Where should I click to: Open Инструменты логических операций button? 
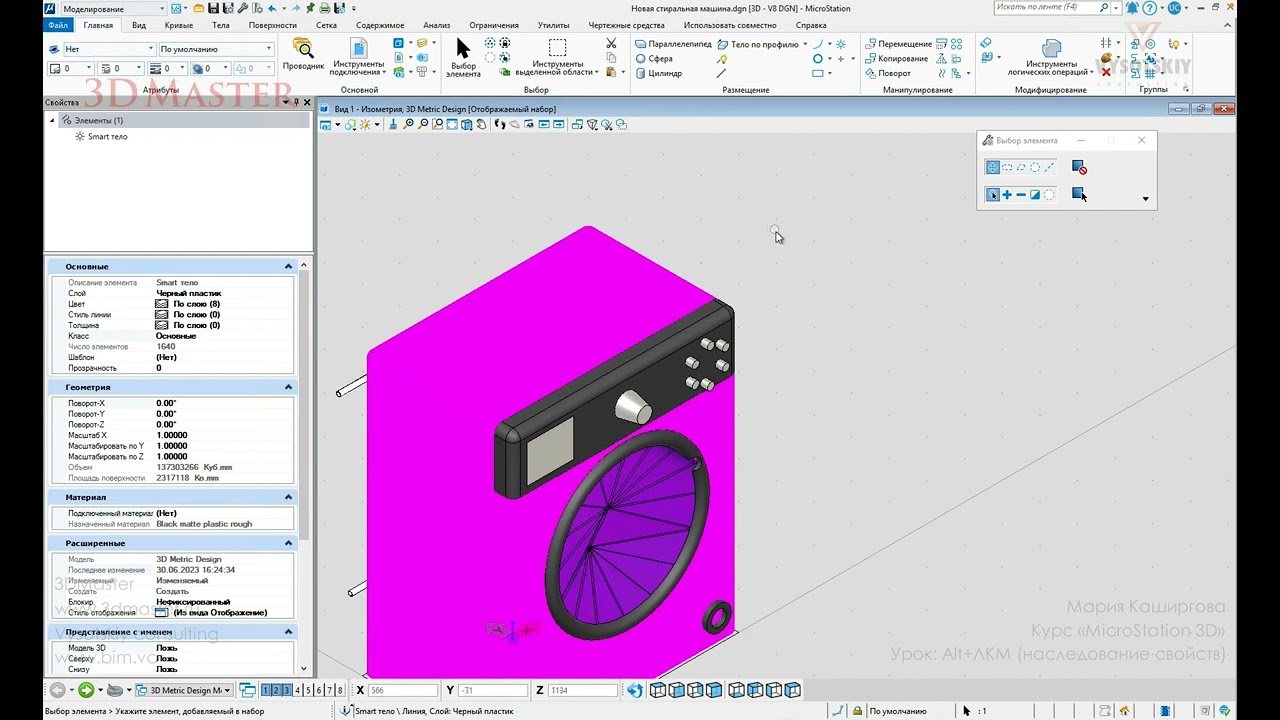(1050, 58)
